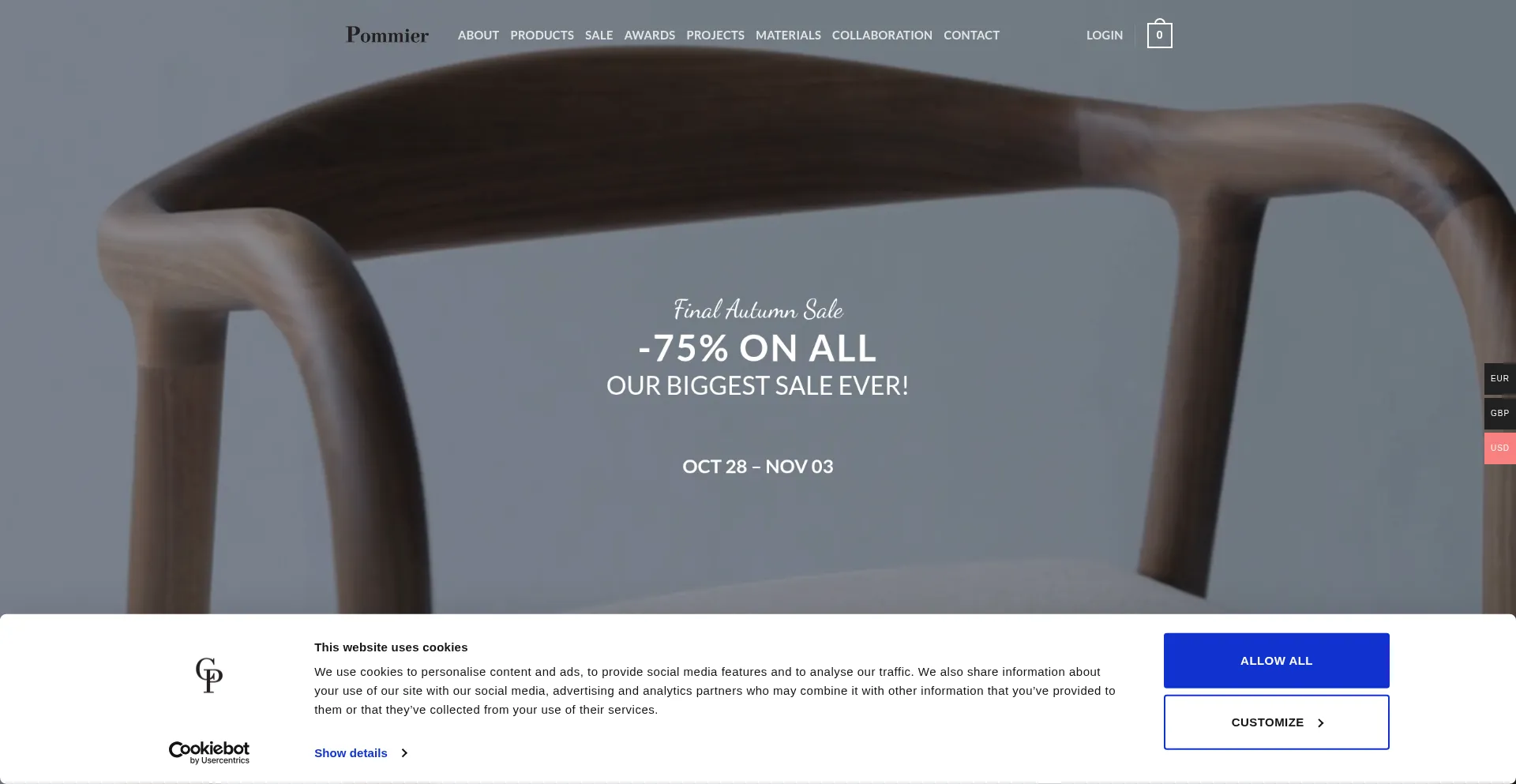Select the USD currency option
The image size is (1516, 784).
1499,448
